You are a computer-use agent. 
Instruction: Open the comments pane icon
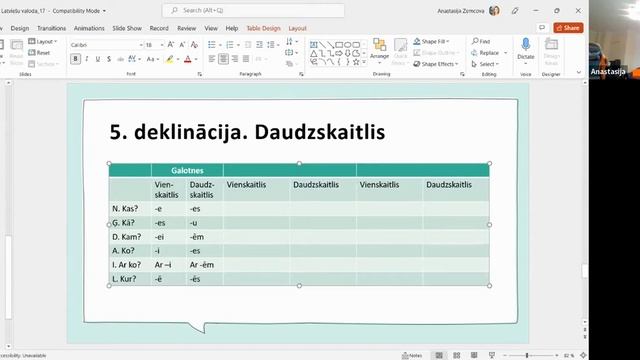[542, 28]
